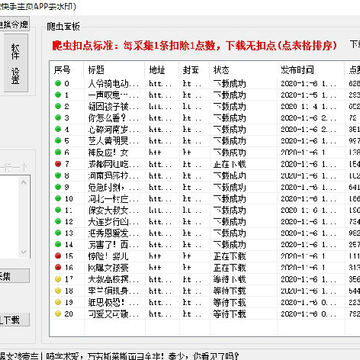Click the up arrow of left list scrollbar
Image resolution: width=360 pixels, height=360 pixels.
coord(23,182)
